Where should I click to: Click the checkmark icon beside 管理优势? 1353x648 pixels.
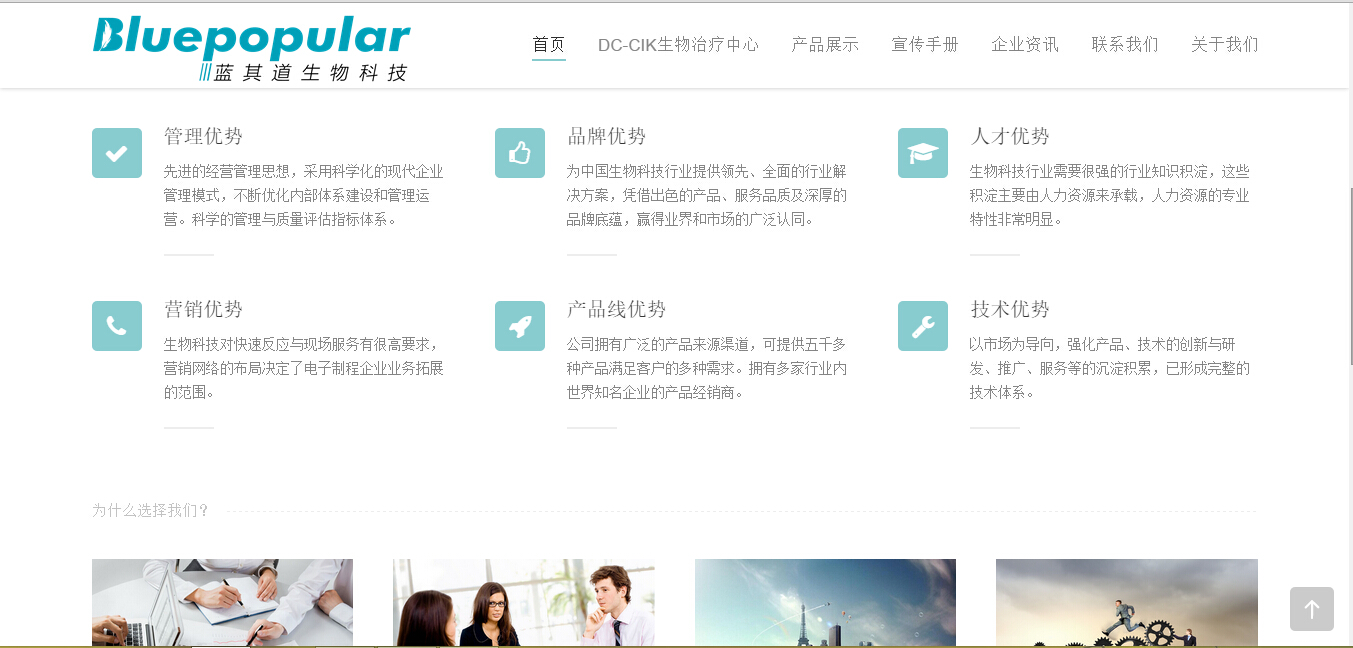pos(117,153)
